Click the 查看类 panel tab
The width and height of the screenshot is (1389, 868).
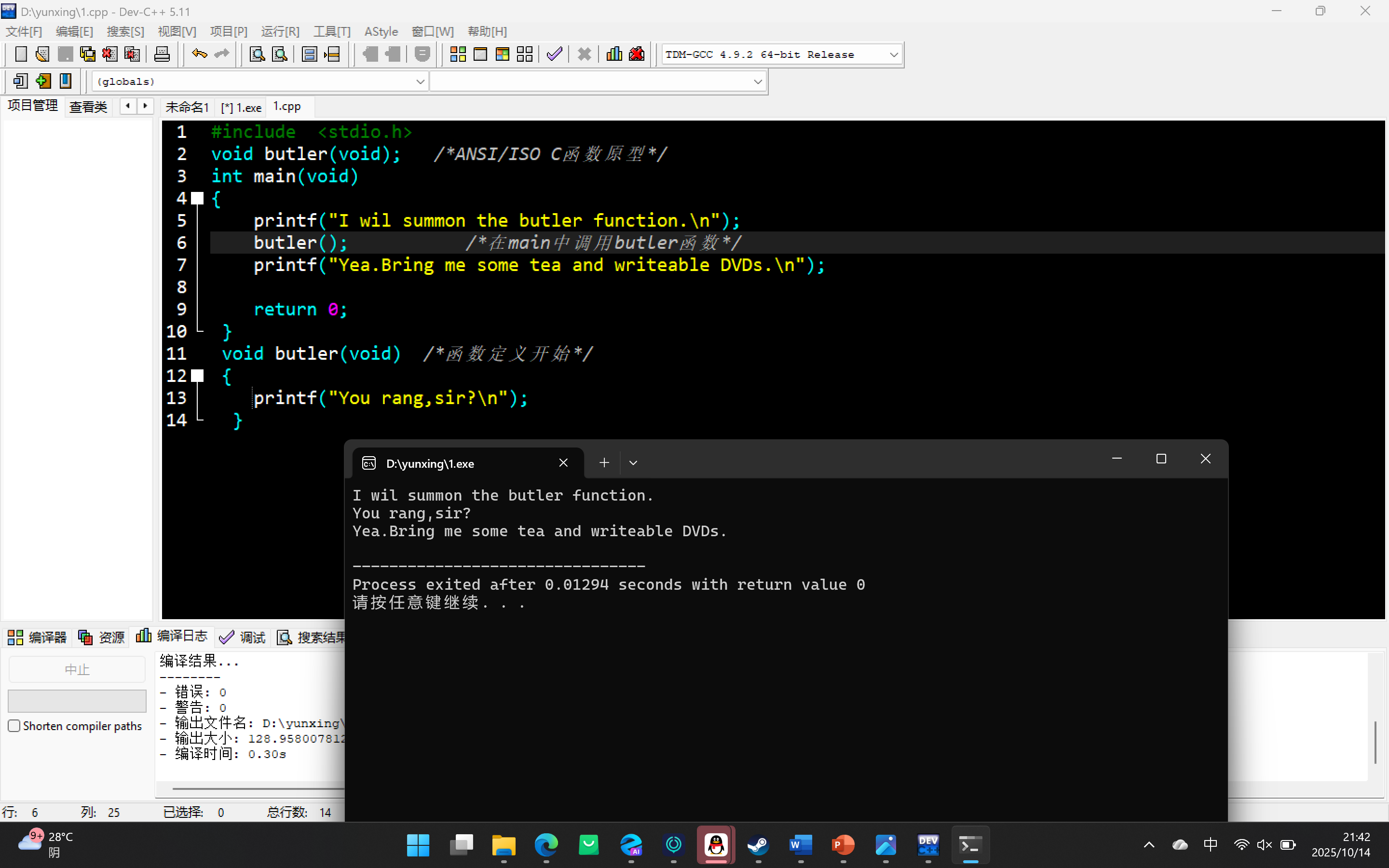(88, 107)
